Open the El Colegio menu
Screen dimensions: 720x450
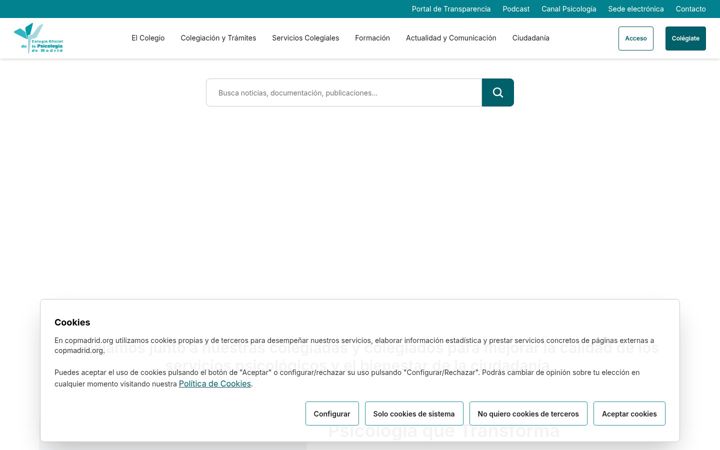(x=148, y=38)
